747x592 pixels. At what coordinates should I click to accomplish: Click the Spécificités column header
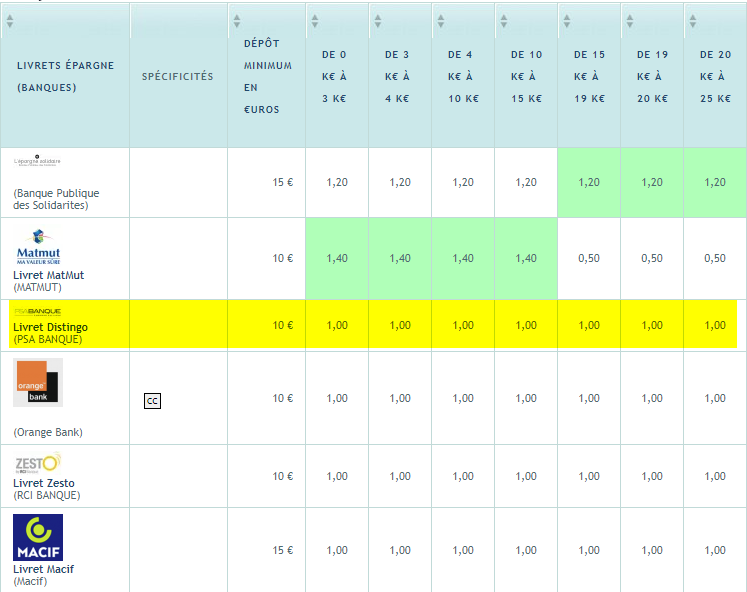point(177,77)
